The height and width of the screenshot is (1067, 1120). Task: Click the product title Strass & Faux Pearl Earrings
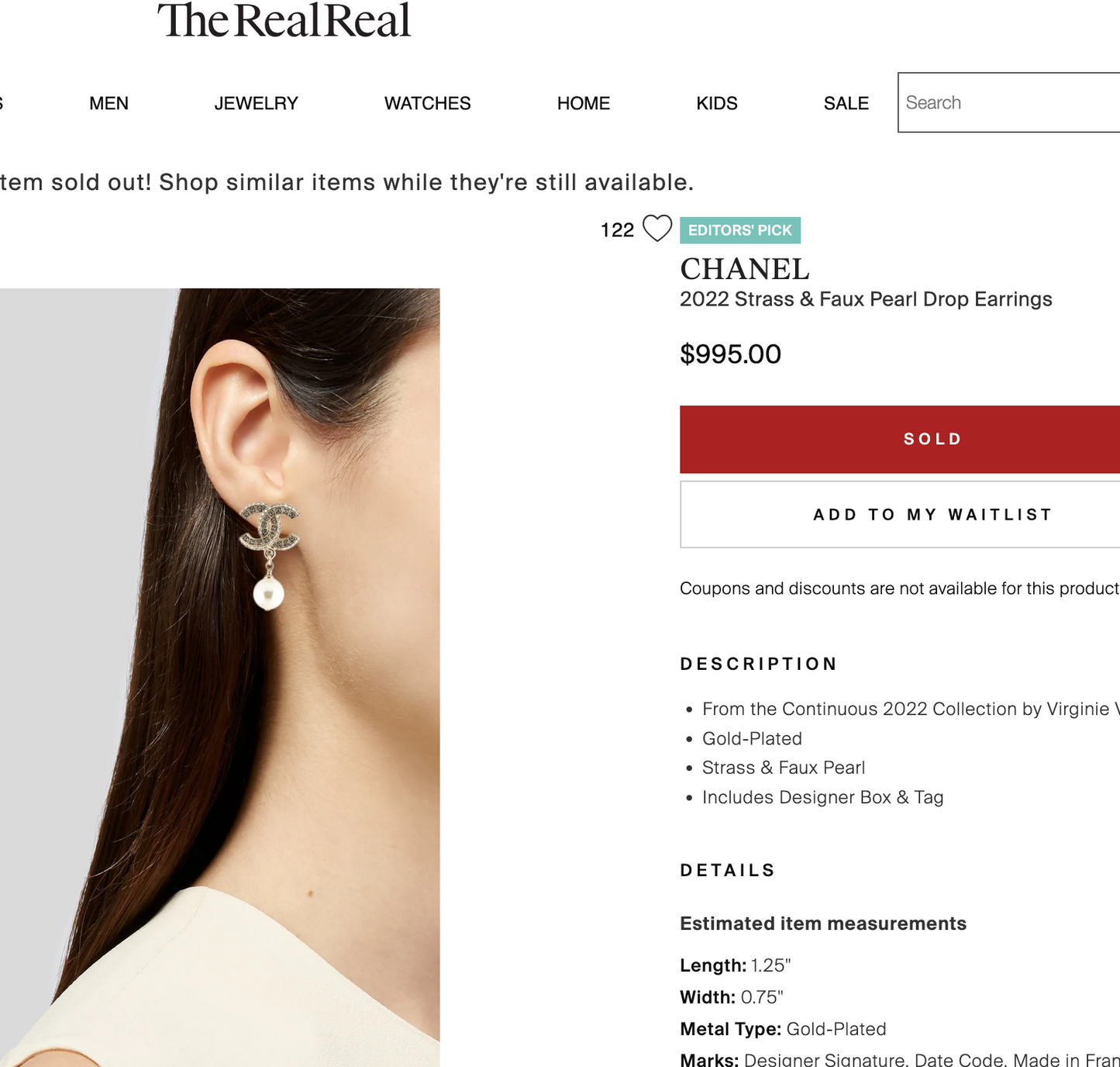(866, 299)
